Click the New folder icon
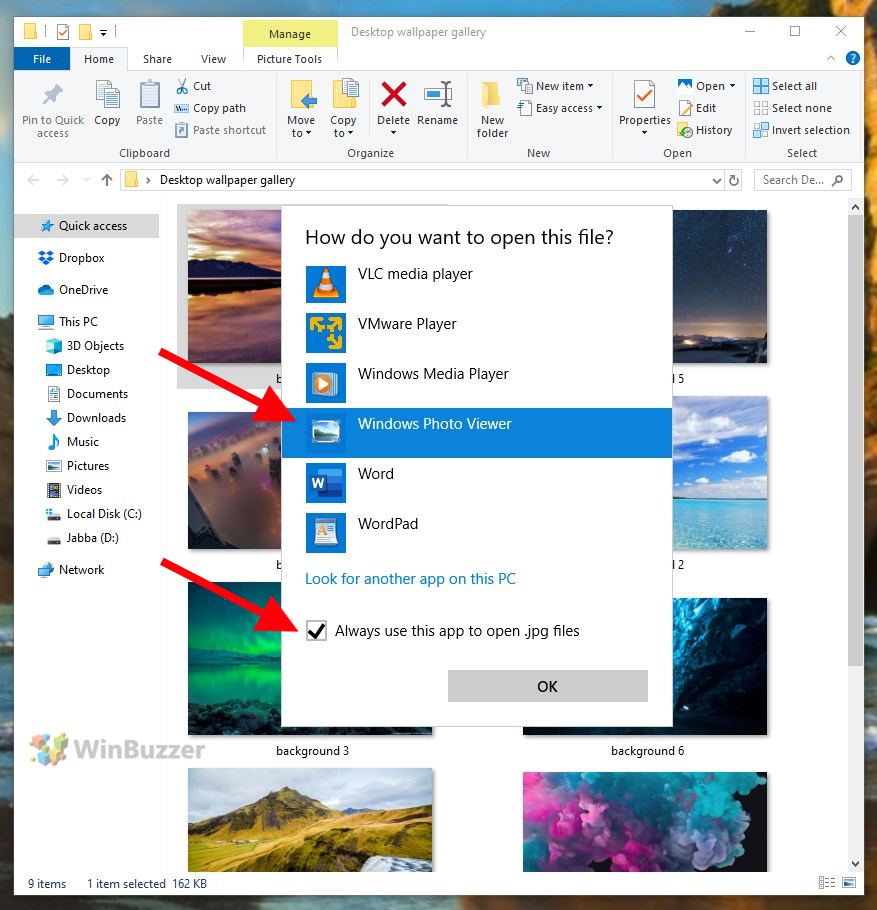Viewport: 877px width, 910px height. click(x=492, y=95)
